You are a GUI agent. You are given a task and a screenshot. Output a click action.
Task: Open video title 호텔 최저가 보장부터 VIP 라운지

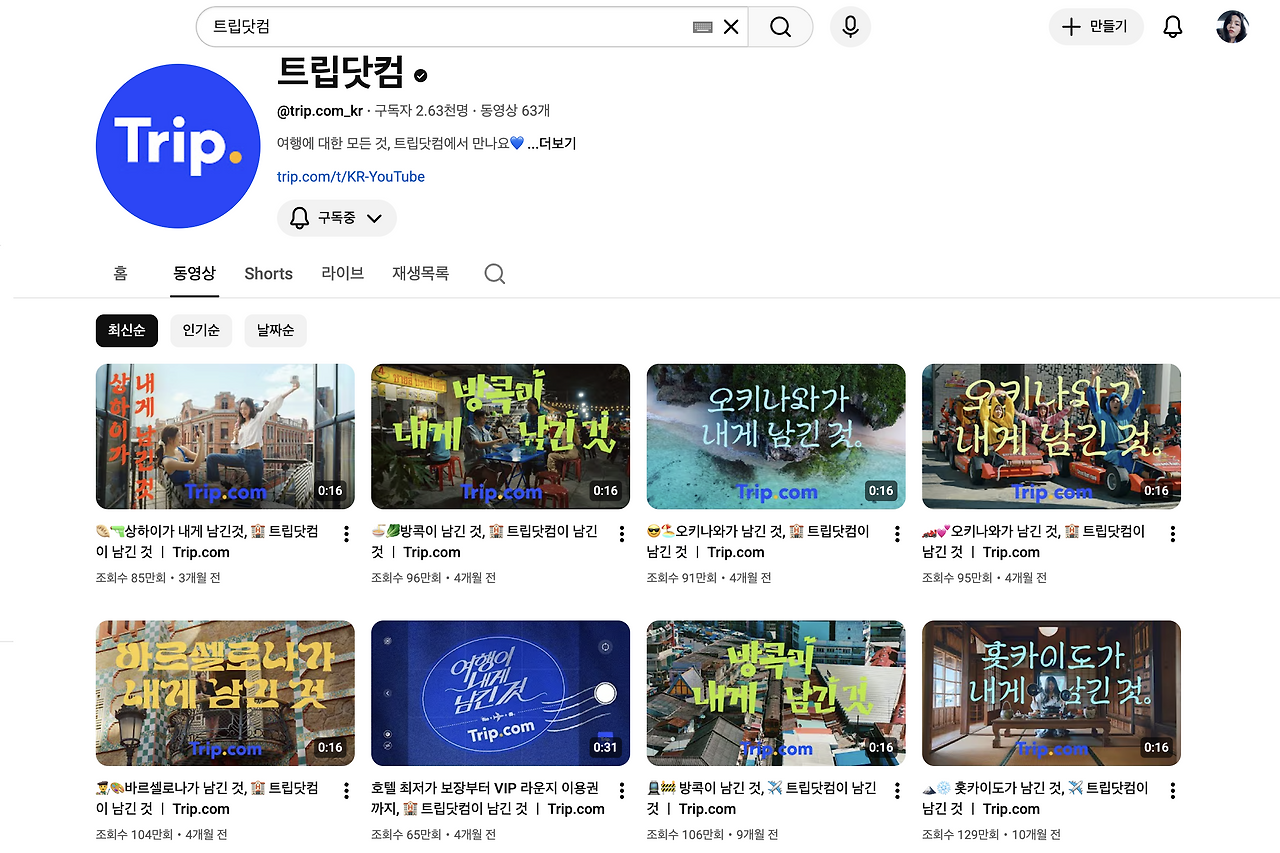(488, 798)
